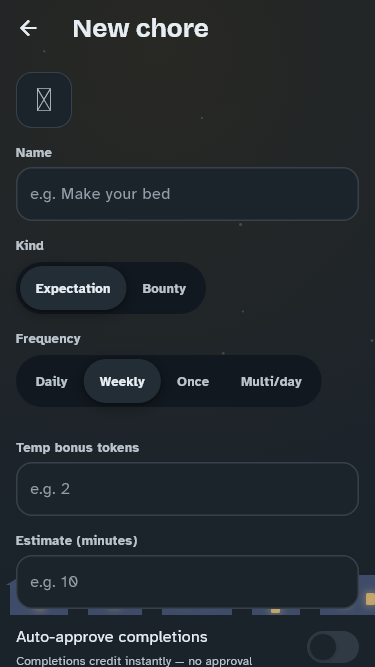Click the 'Completions credit instantly' description

click(134, 661)
